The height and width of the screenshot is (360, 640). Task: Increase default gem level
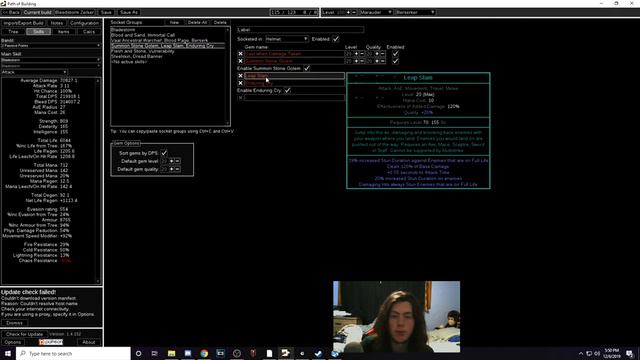tap(172, 161)
